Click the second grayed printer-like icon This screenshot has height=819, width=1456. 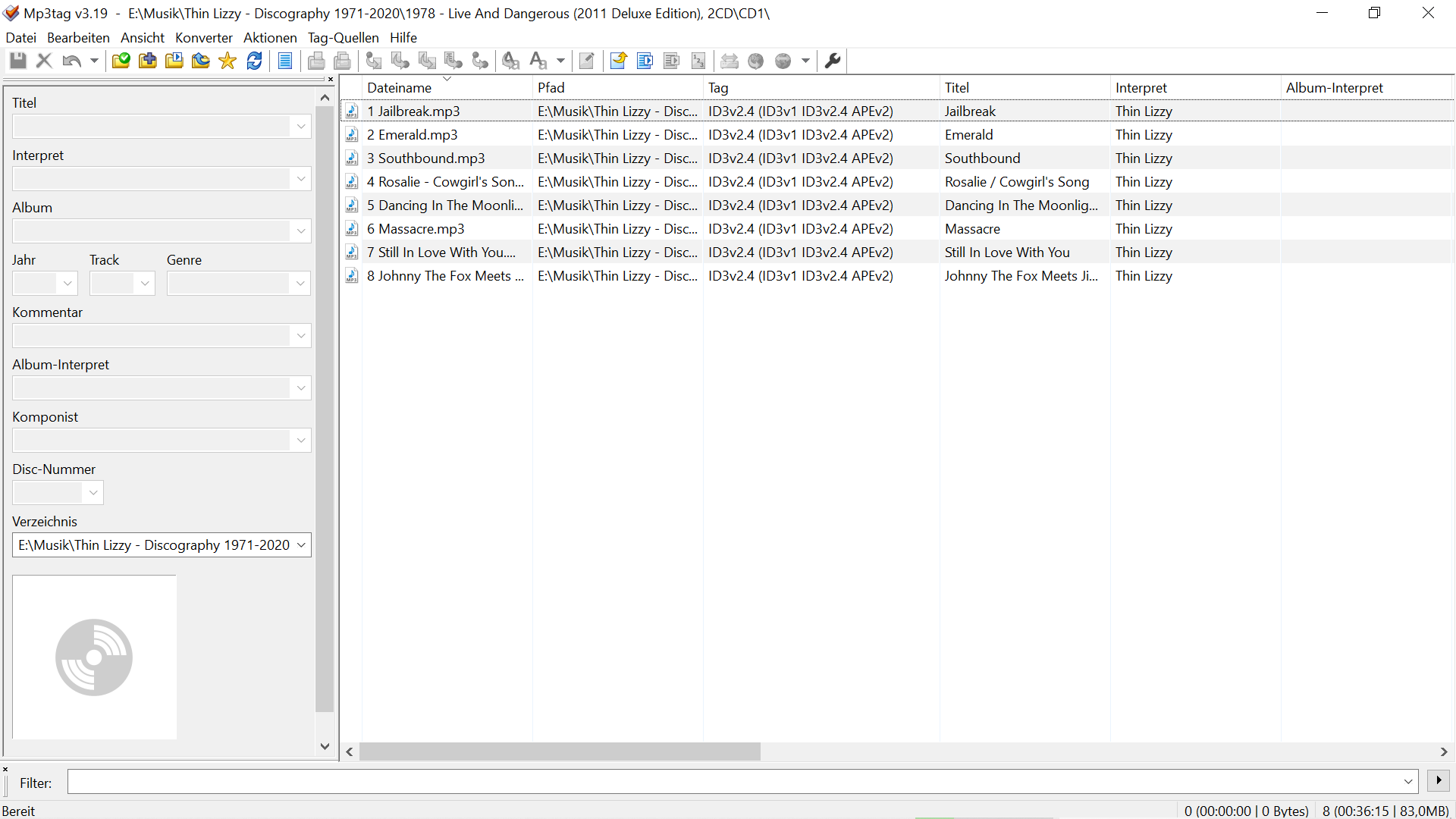tap(343, 61)
